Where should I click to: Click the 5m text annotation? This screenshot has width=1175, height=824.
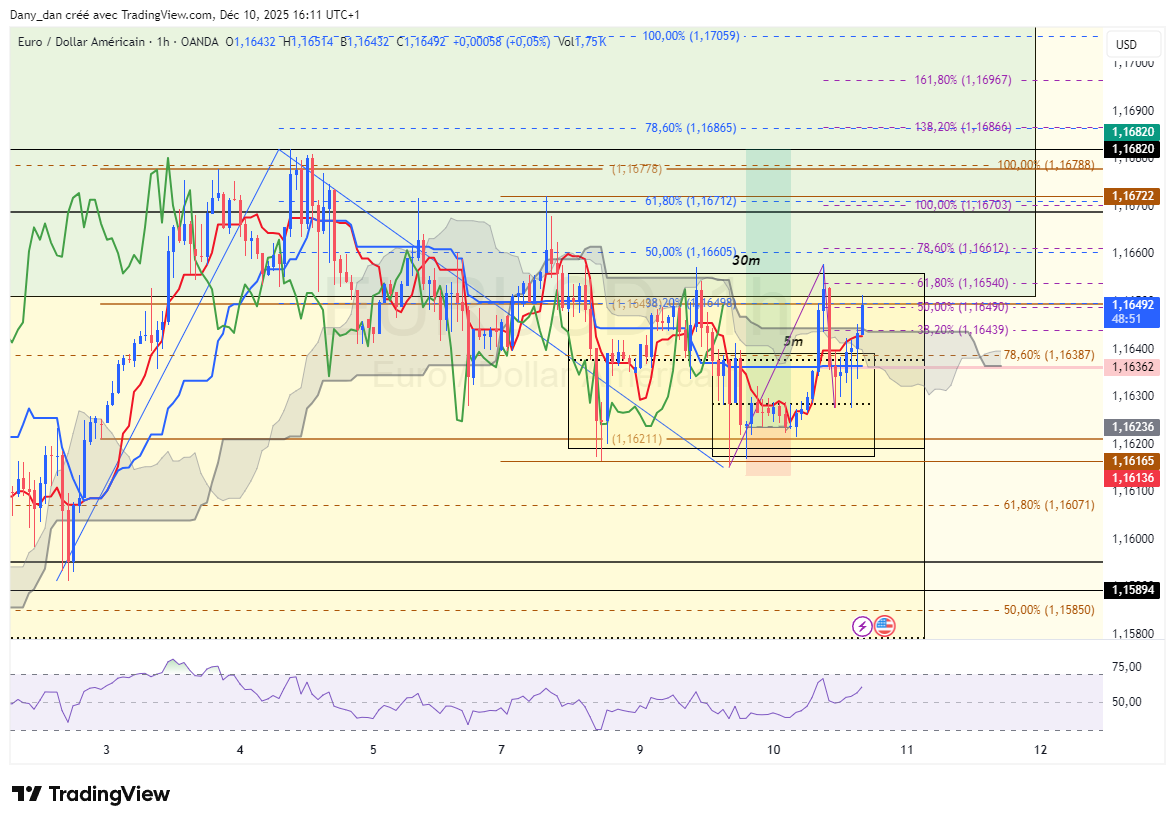click(x=793, y=342)
